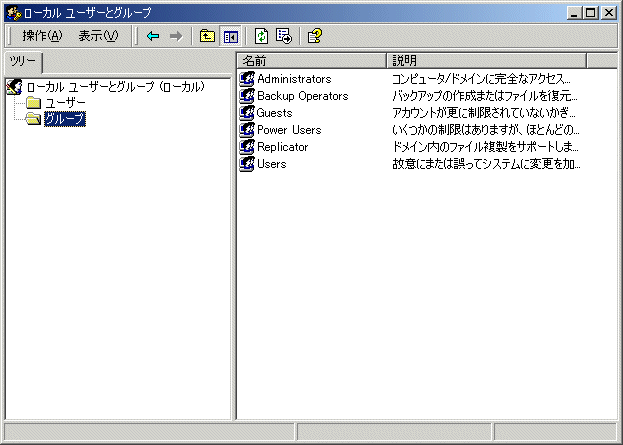Select the Power Users group
The image size is (623, 445).
289,130
